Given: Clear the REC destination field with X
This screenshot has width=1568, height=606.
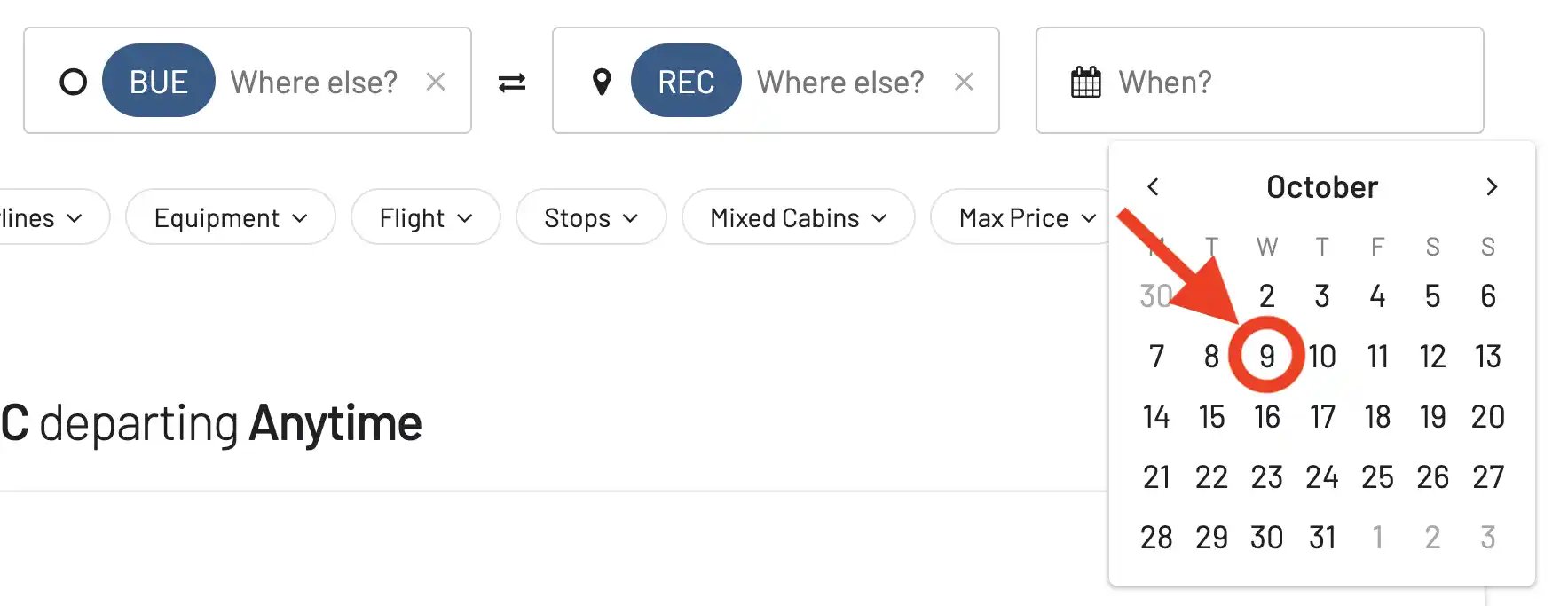Looking at the screenshot, I should click(x=964, y=82).
